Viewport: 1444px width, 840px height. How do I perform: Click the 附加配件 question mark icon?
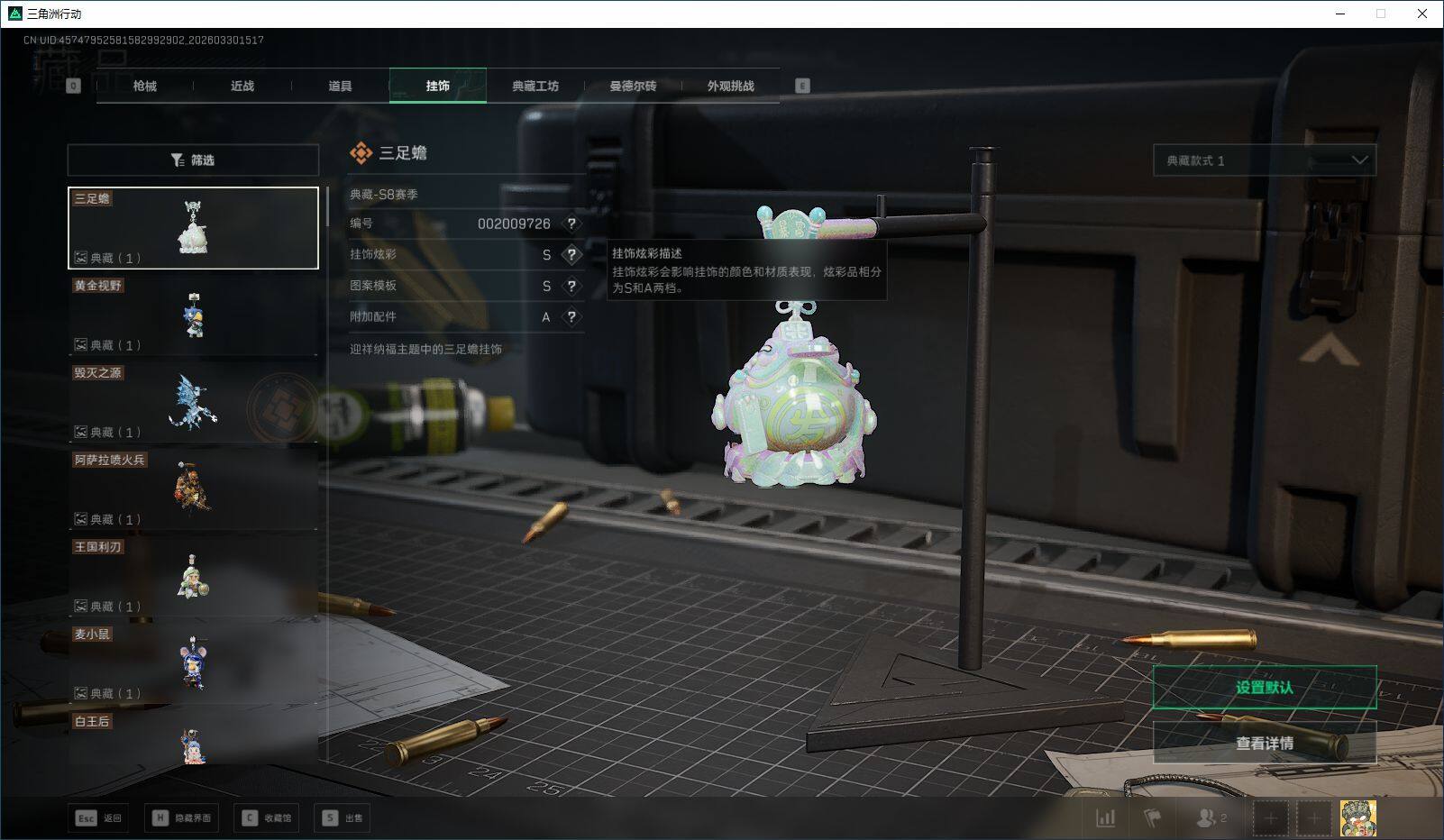[571, 317]
